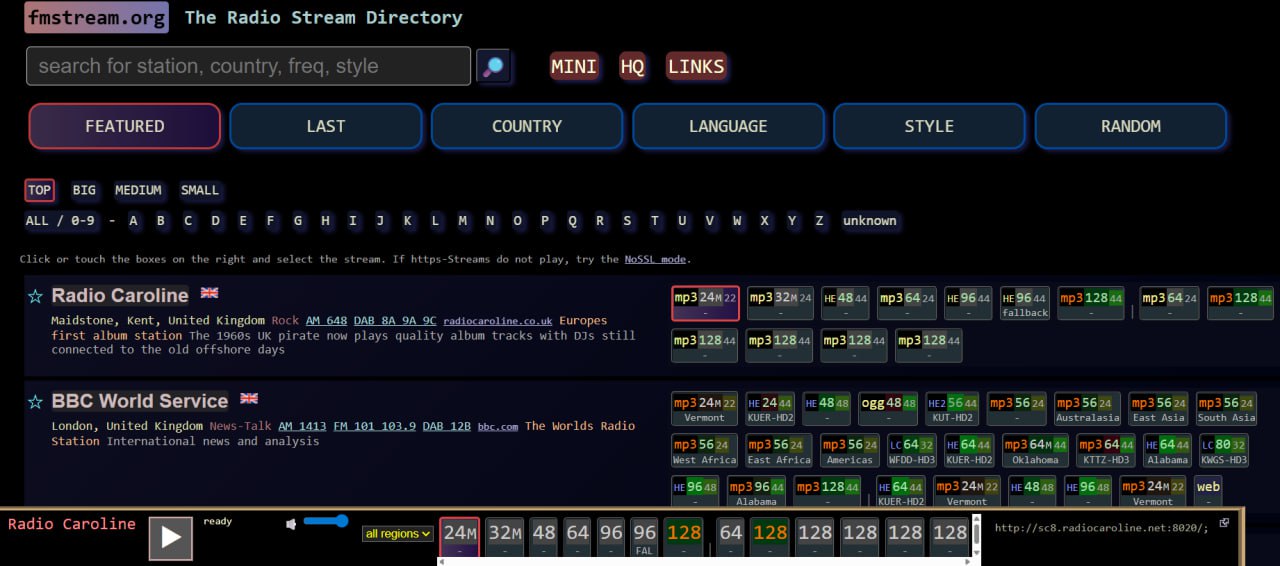Viewport: 1280px width, 566px height.
Task: Switch to the STYLE tab
Action: [929, 126]
